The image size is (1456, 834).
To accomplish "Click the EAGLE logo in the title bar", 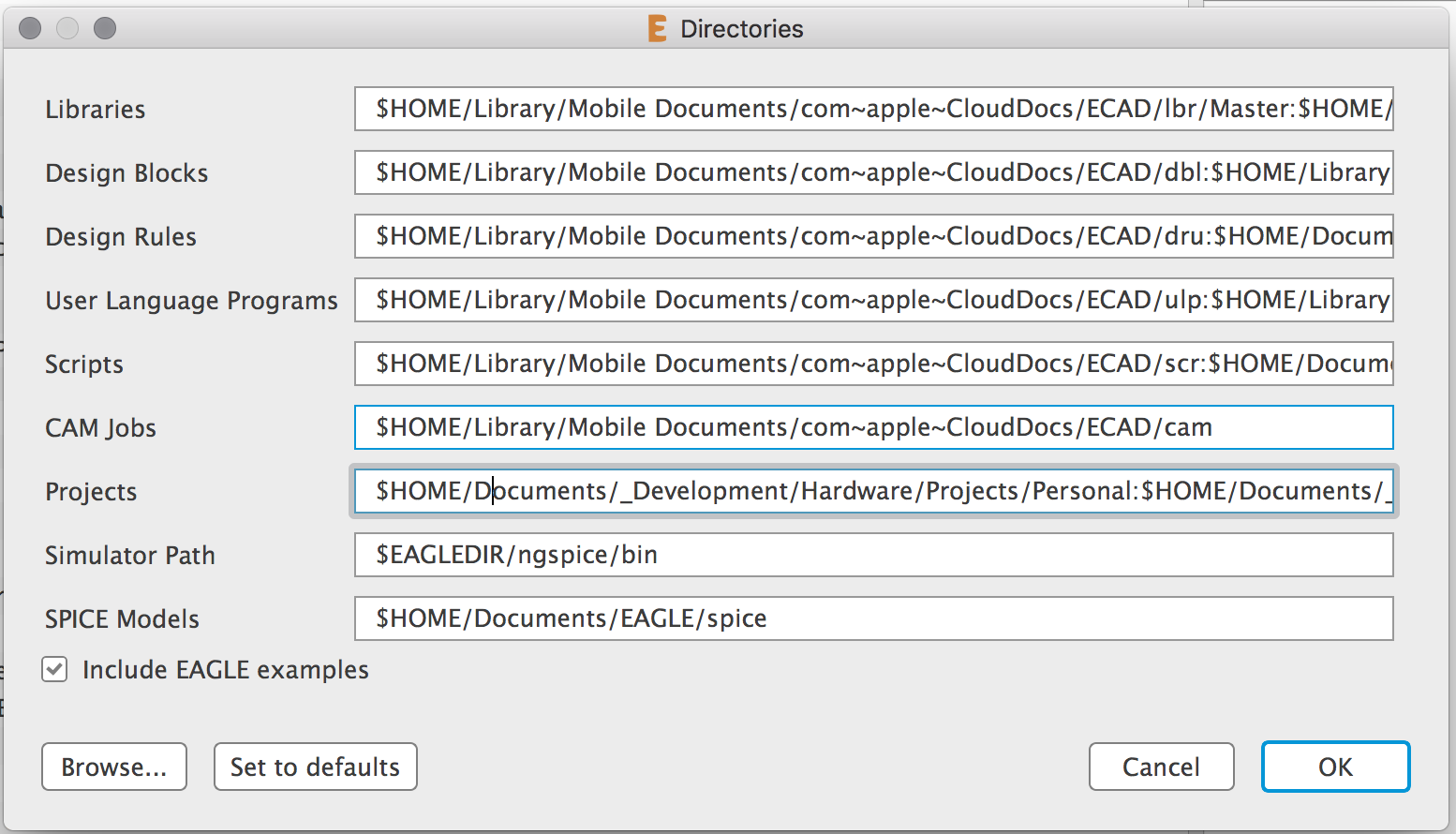I will tap(656, 28).
